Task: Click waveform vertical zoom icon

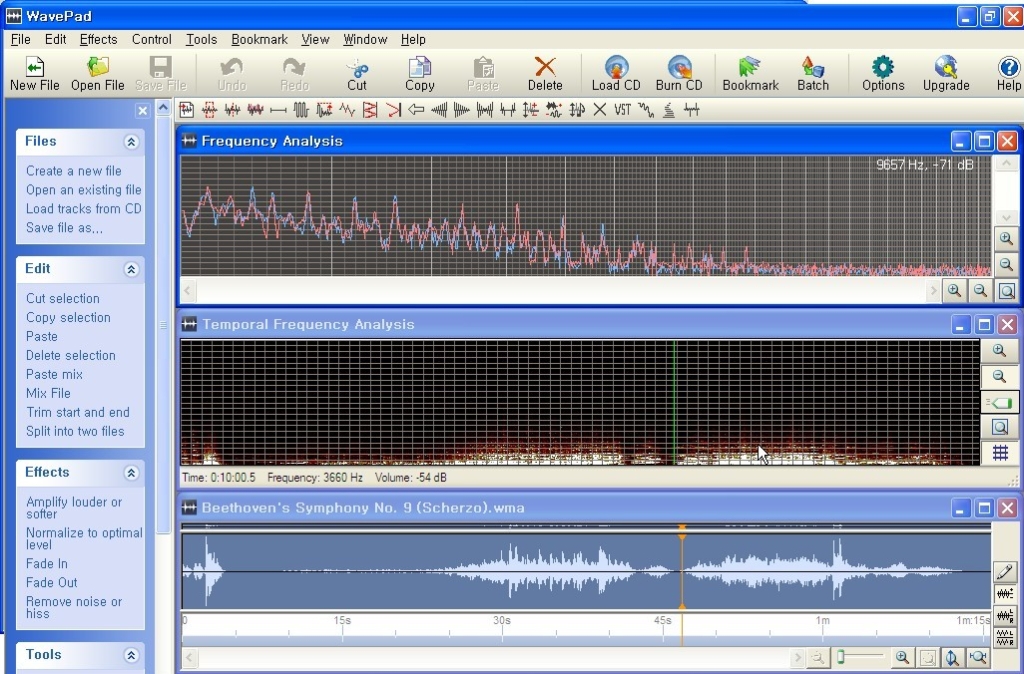Action: 952,658
